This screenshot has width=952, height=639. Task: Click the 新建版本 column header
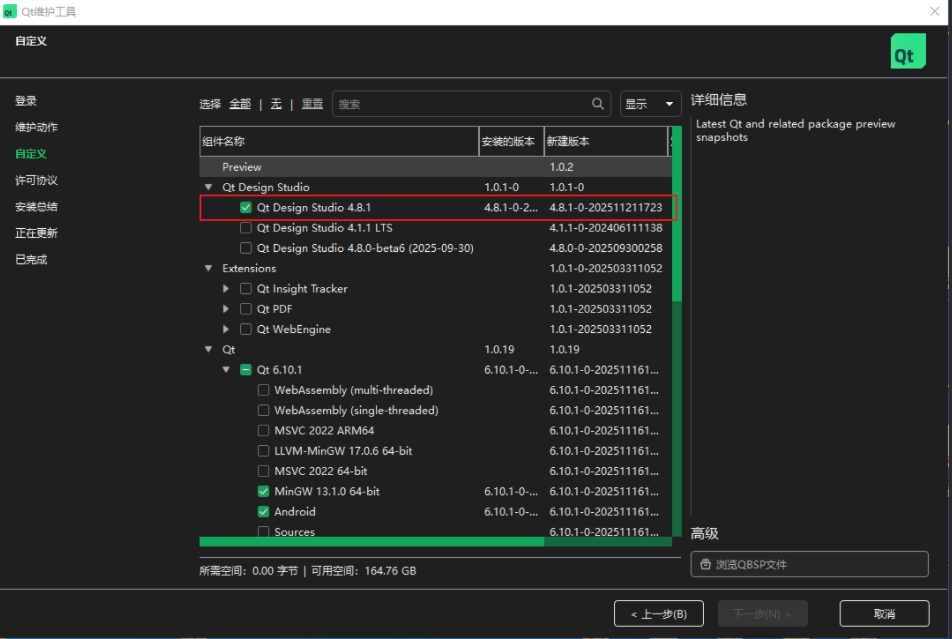point(606,142)
